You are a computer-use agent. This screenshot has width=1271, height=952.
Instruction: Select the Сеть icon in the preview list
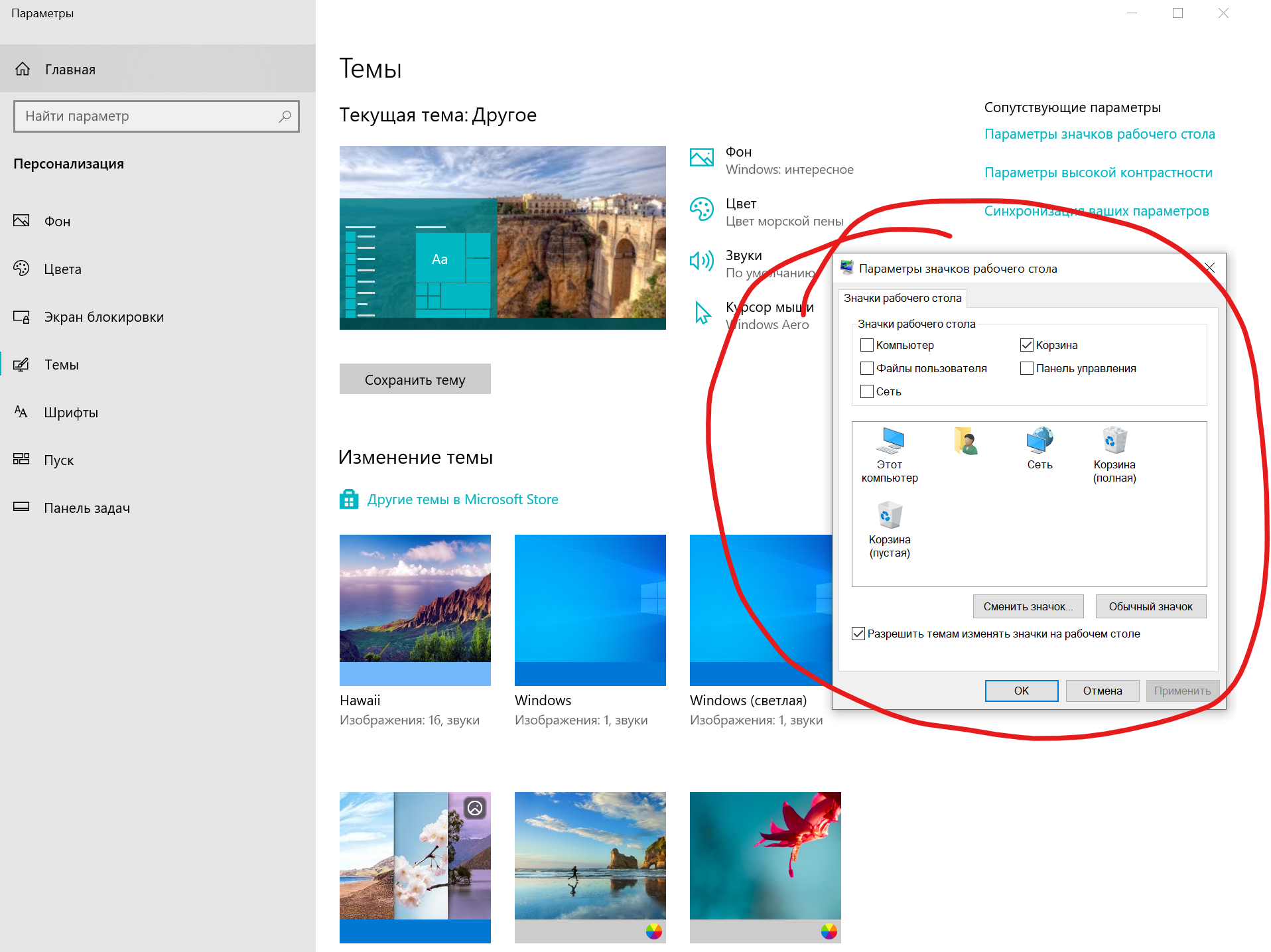tap(1039, 441)
